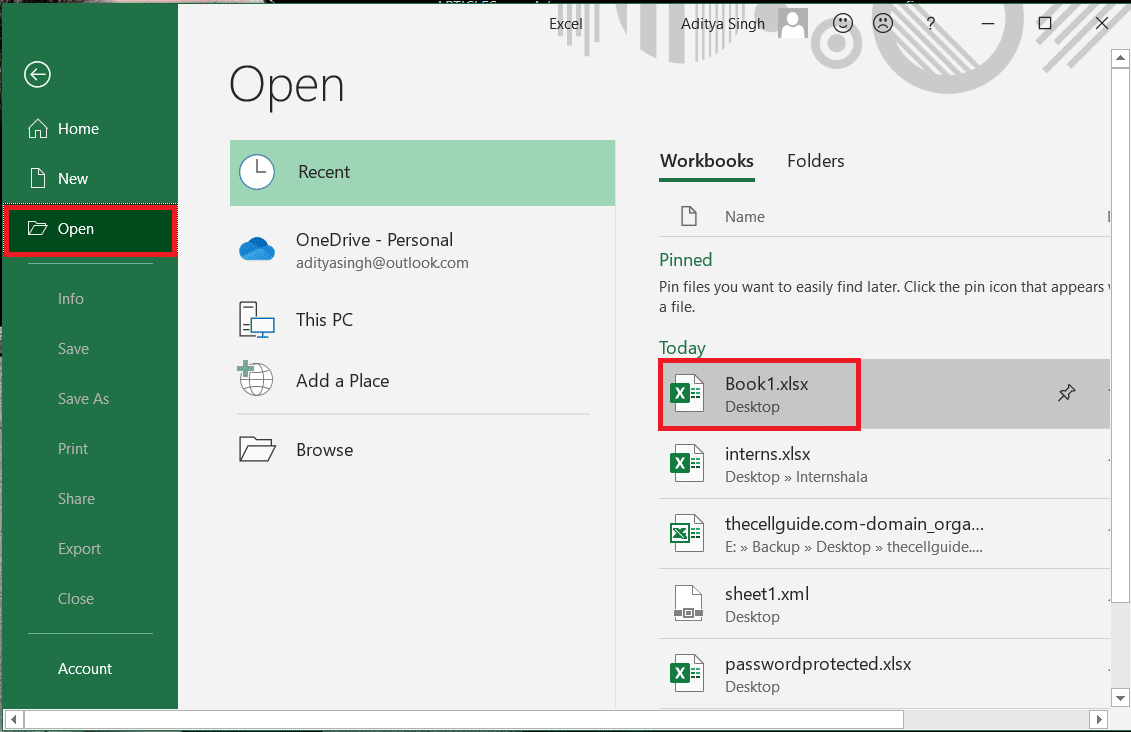Open Account settings from sidebar
This screenshot has height=732, width=1131.
(85, 668)
